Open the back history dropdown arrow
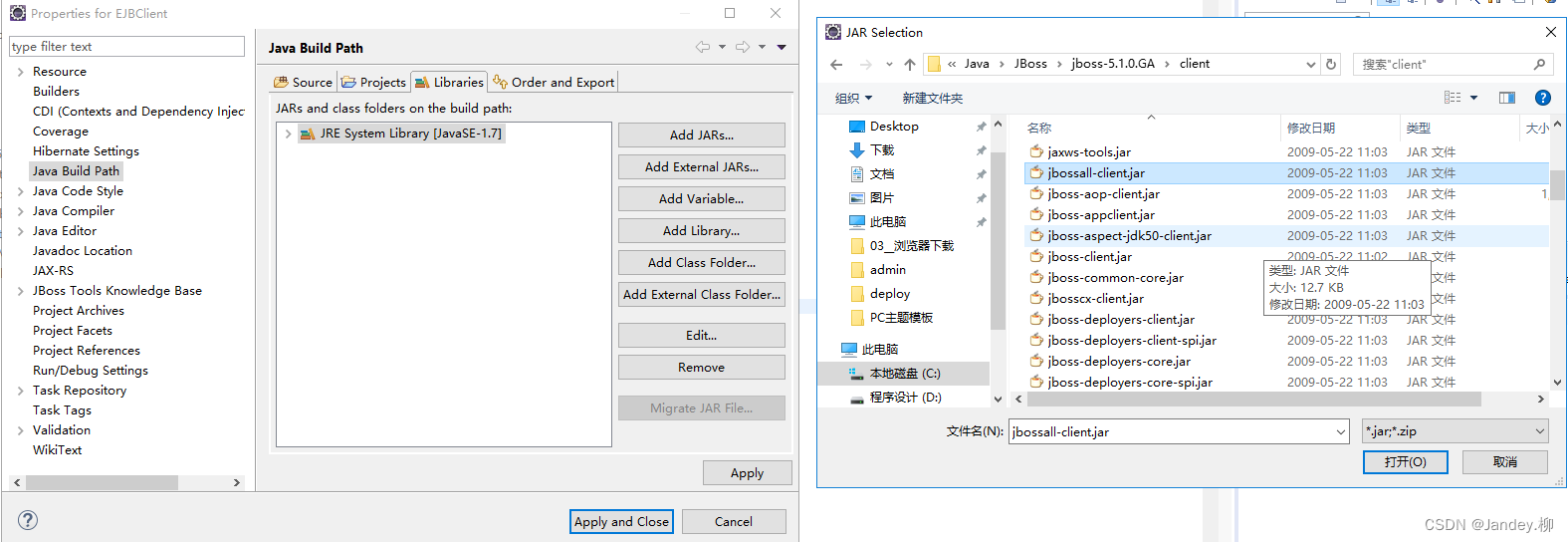 (x=722, y=47)
